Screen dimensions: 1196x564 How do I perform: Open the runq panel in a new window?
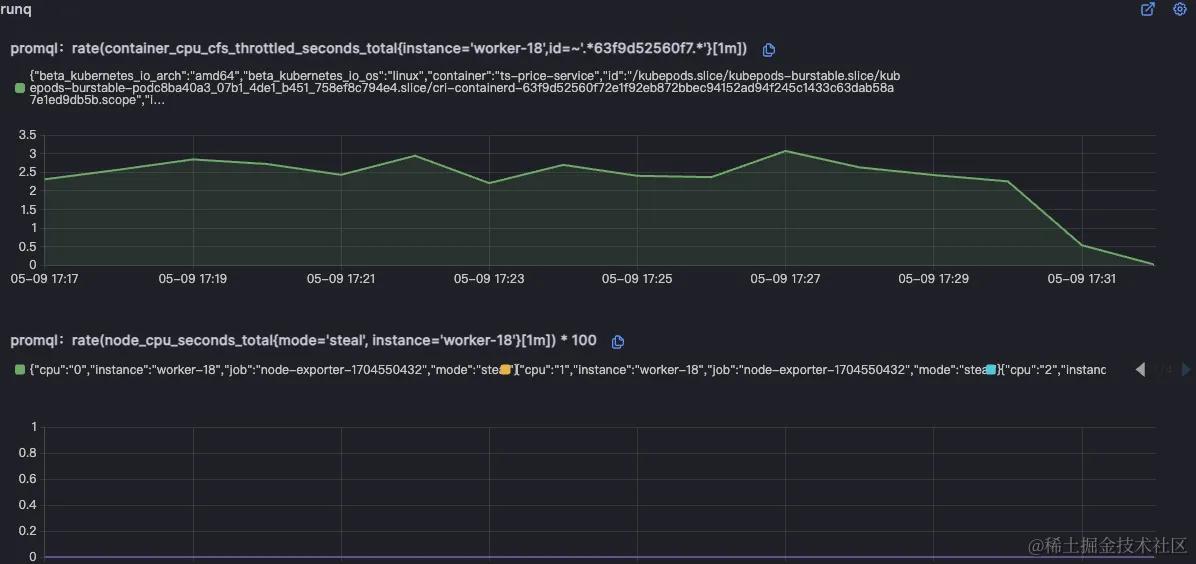pyautogui.click(x=1147, y=9)
